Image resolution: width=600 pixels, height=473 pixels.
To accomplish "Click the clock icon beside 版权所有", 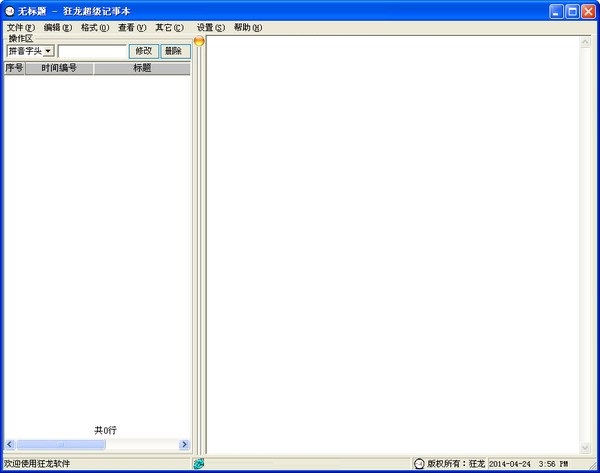I will (x=419, y=464).
